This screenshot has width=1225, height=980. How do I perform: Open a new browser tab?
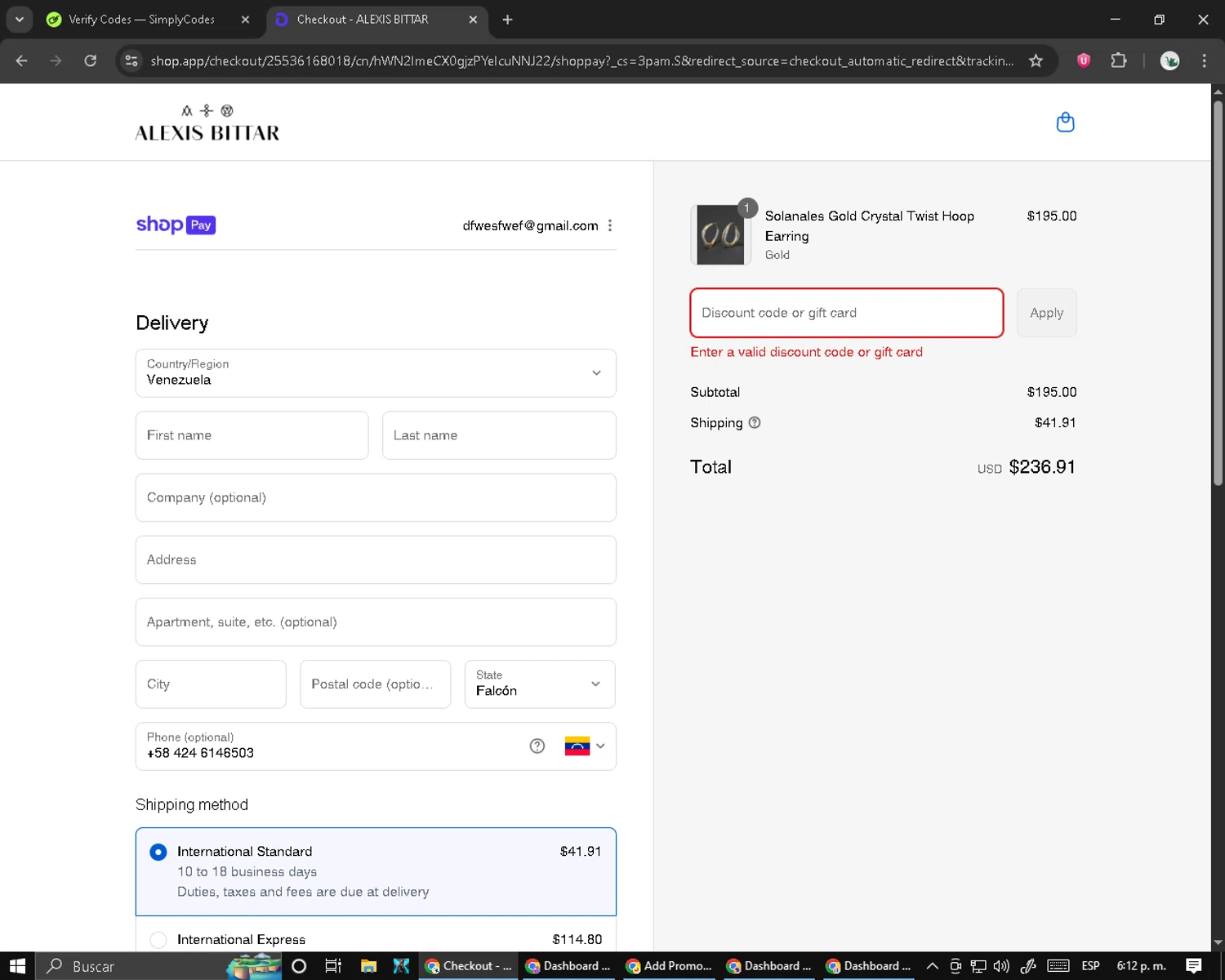507,19
